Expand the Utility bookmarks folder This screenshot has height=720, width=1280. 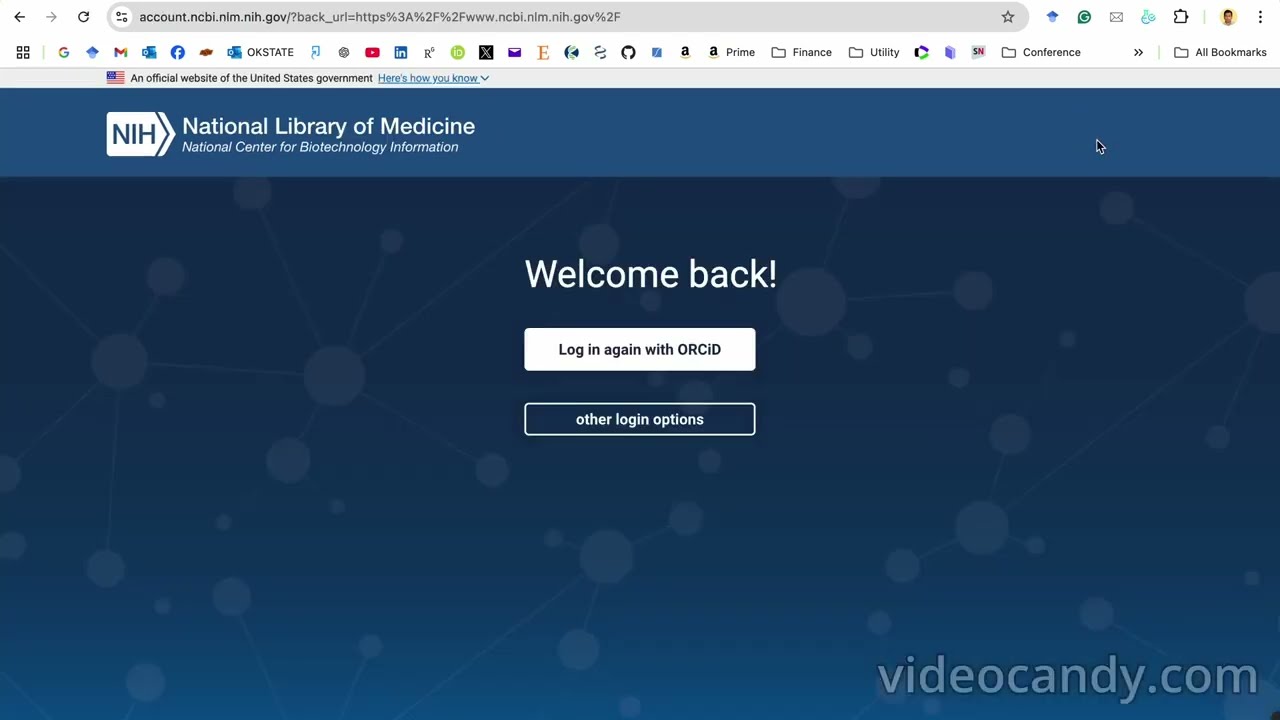tap(874, 52)
